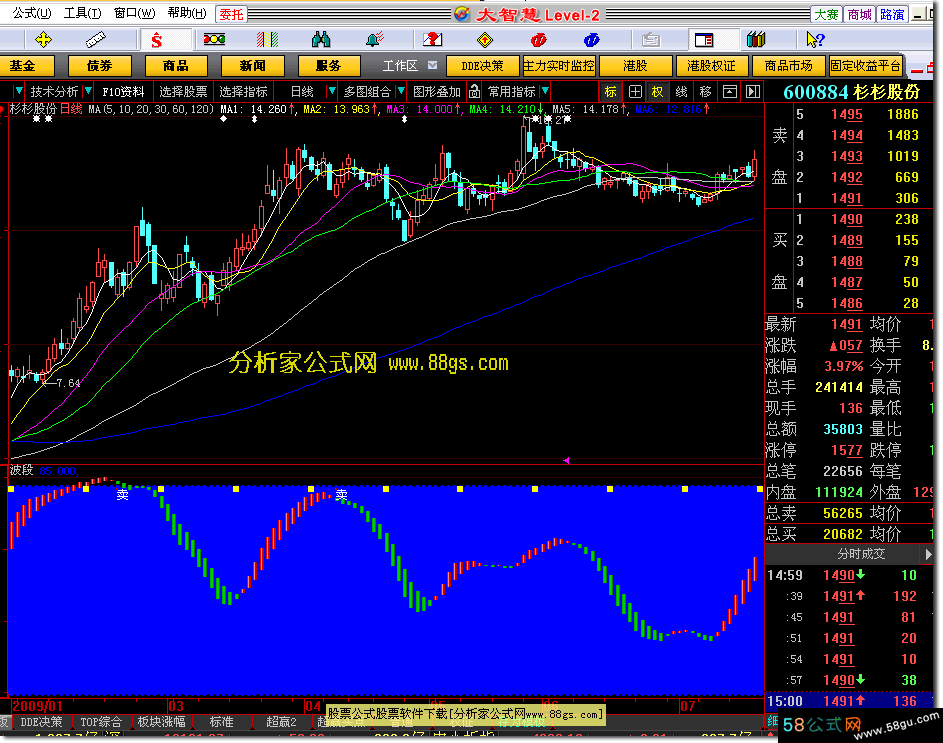Image resolution: width=943 pixels, height=743 pixels.
Task: Click the yellow crosshair toolbar icon
Action: [43, 40]
